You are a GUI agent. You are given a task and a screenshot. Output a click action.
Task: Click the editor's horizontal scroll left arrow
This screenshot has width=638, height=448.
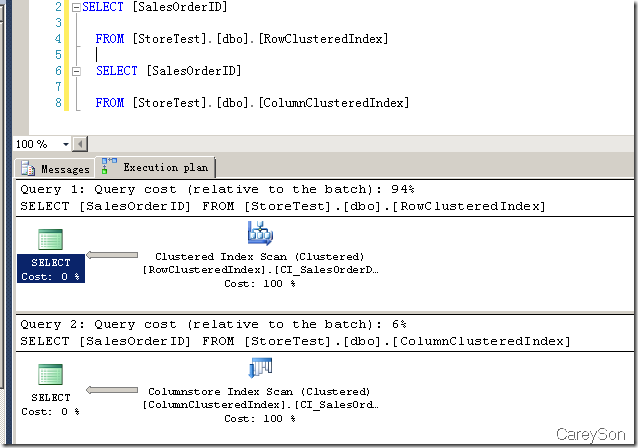(x=81, y=144)
